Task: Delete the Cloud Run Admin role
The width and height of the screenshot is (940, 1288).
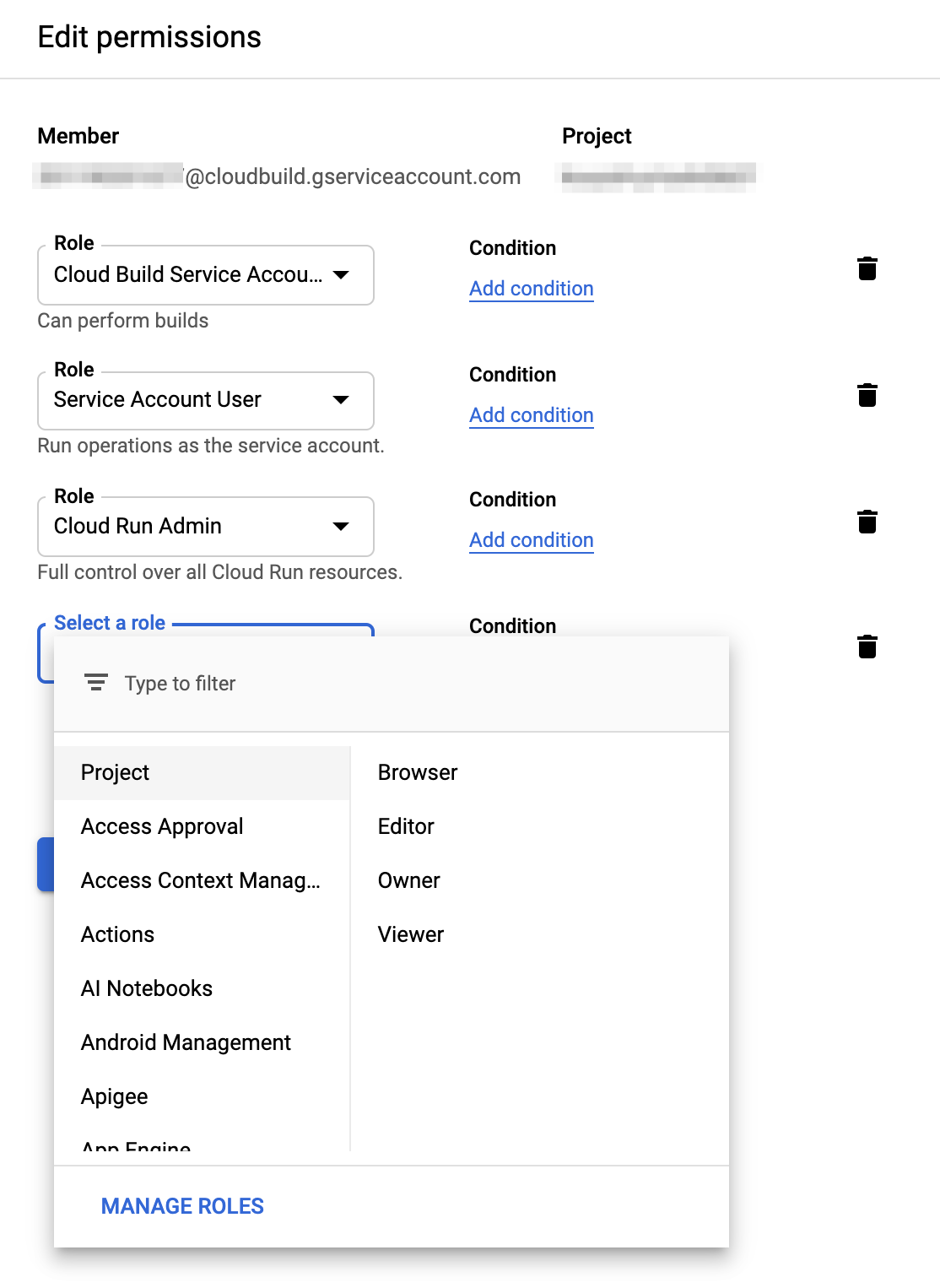Action: pyautogui.click(x=867, y=522)
